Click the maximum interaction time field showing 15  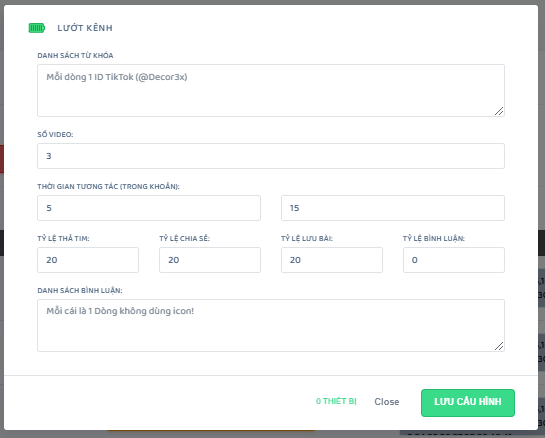click(393, 208)
